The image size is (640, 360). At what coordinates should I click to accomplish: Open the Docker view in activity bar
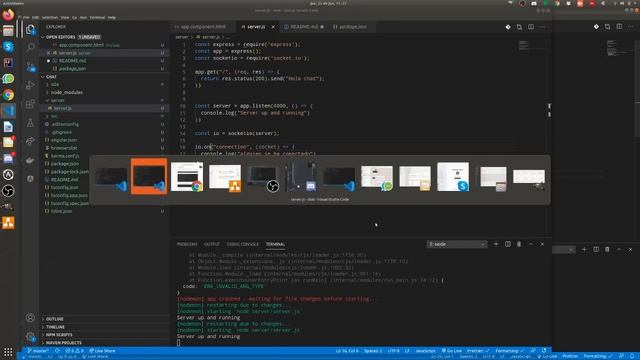(x=31, y=160)
